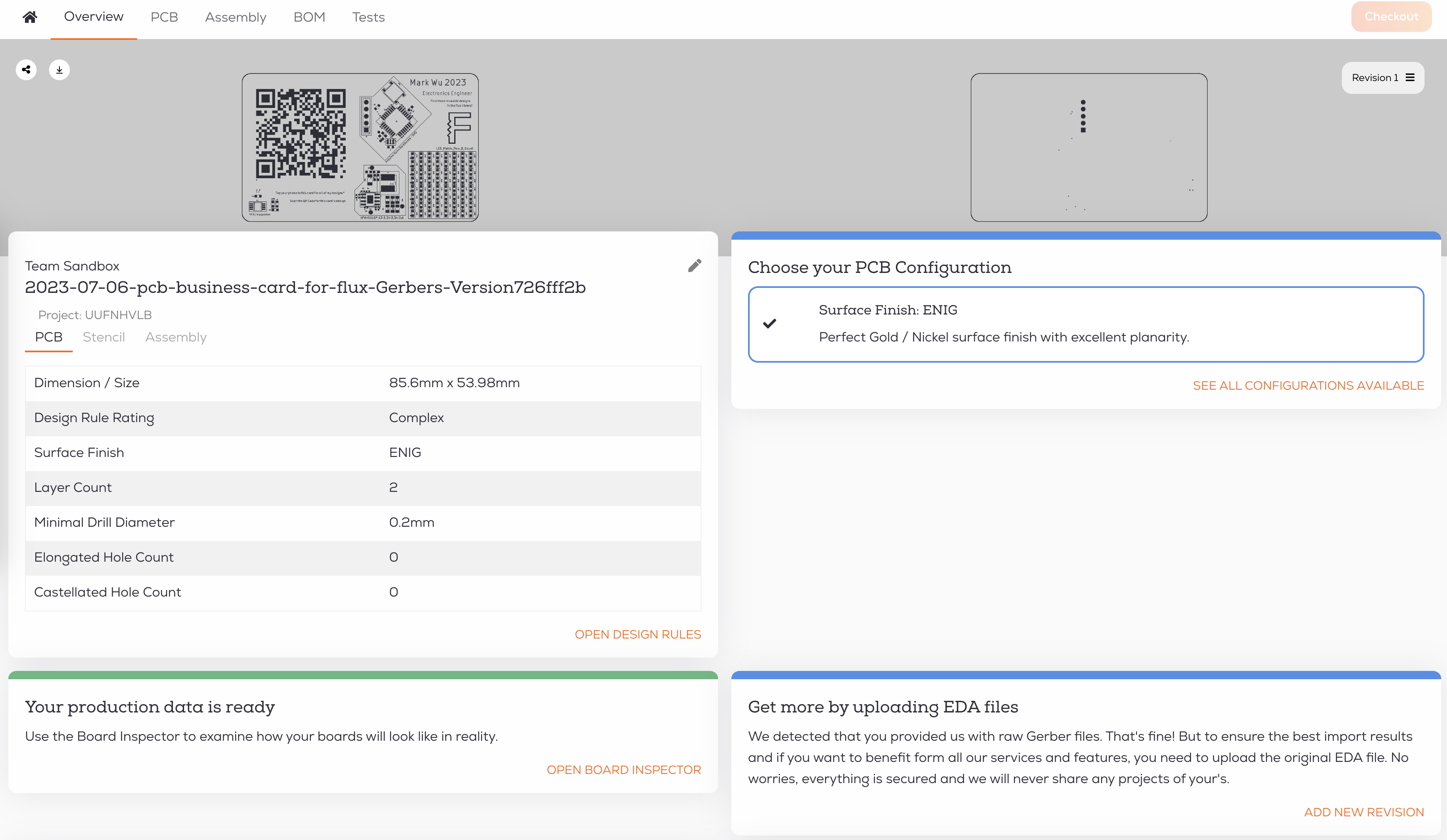Viewport: 1447px width, 840px height.
Task: Select the Assembly sub-tab under project
Action: coord(176,337)
